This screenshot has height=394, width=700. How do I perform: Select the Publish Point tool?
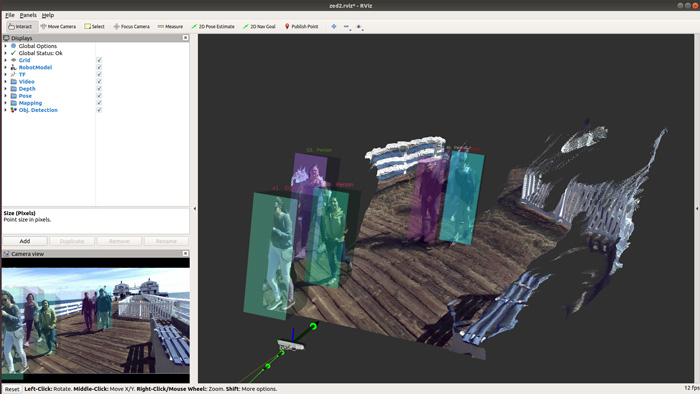301,26
